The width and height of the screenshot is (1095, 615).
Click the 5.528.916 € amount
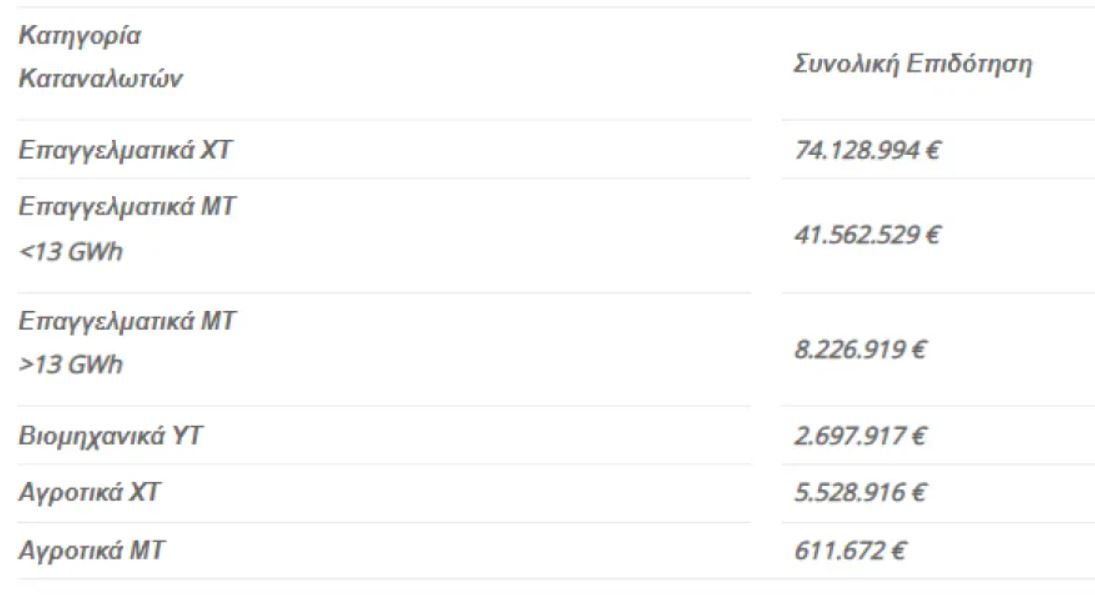click(x=860, y=493)
